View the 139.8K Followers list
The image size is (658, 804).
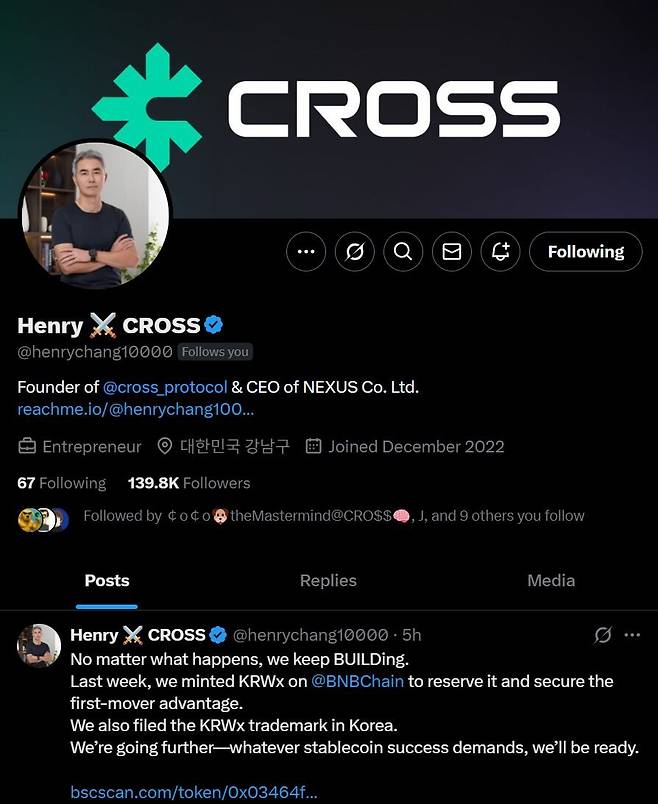(x=189, y=483)
